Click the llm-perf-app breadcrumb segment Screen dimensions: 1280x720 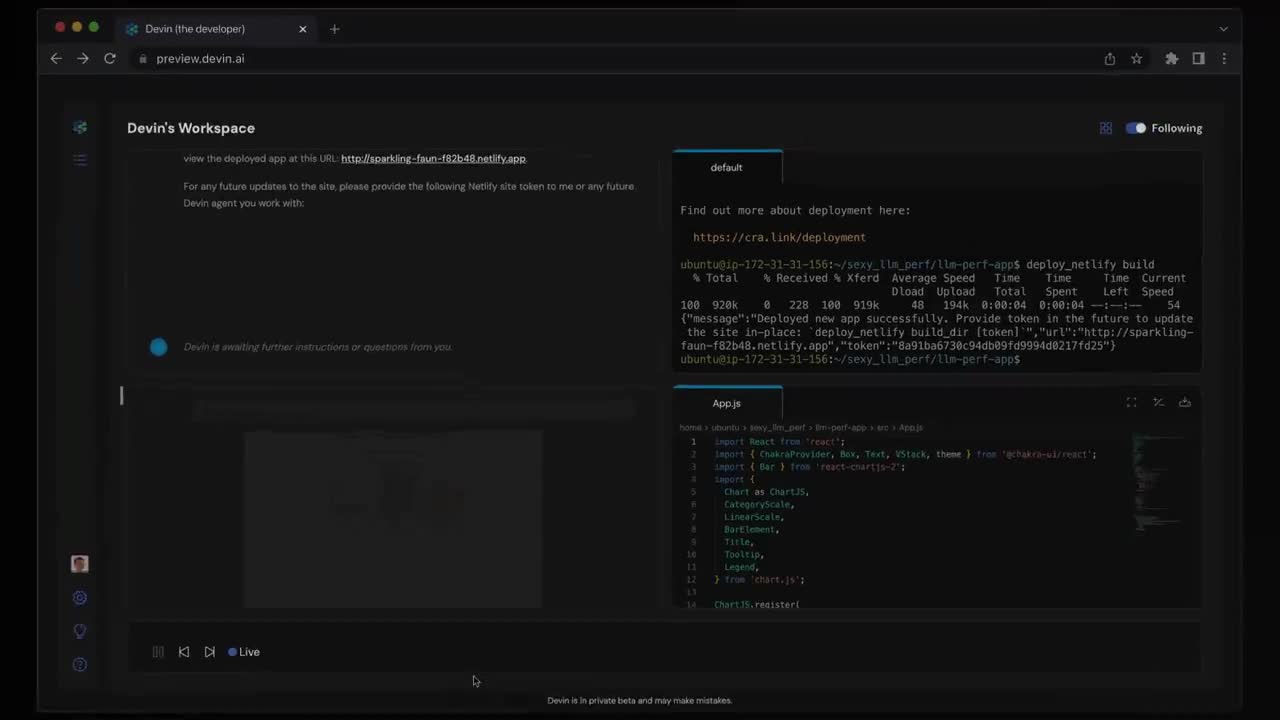coord(841,427)
